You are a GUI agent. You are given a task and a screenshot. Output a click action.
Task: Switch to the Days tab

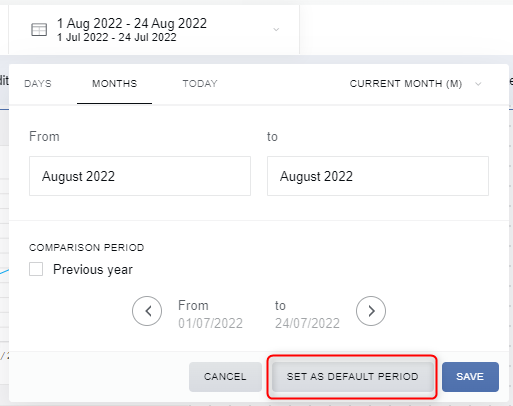pos(38,83)
